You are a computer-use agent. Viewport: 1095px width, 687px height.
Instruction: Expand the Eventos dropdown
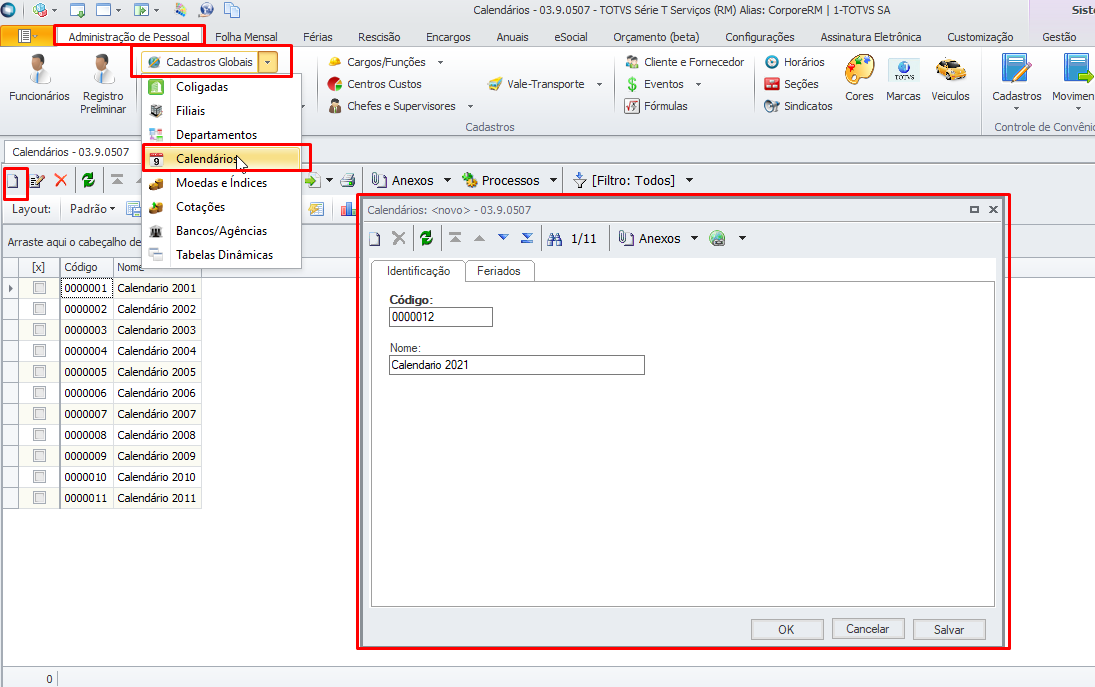tap(698, 84)
